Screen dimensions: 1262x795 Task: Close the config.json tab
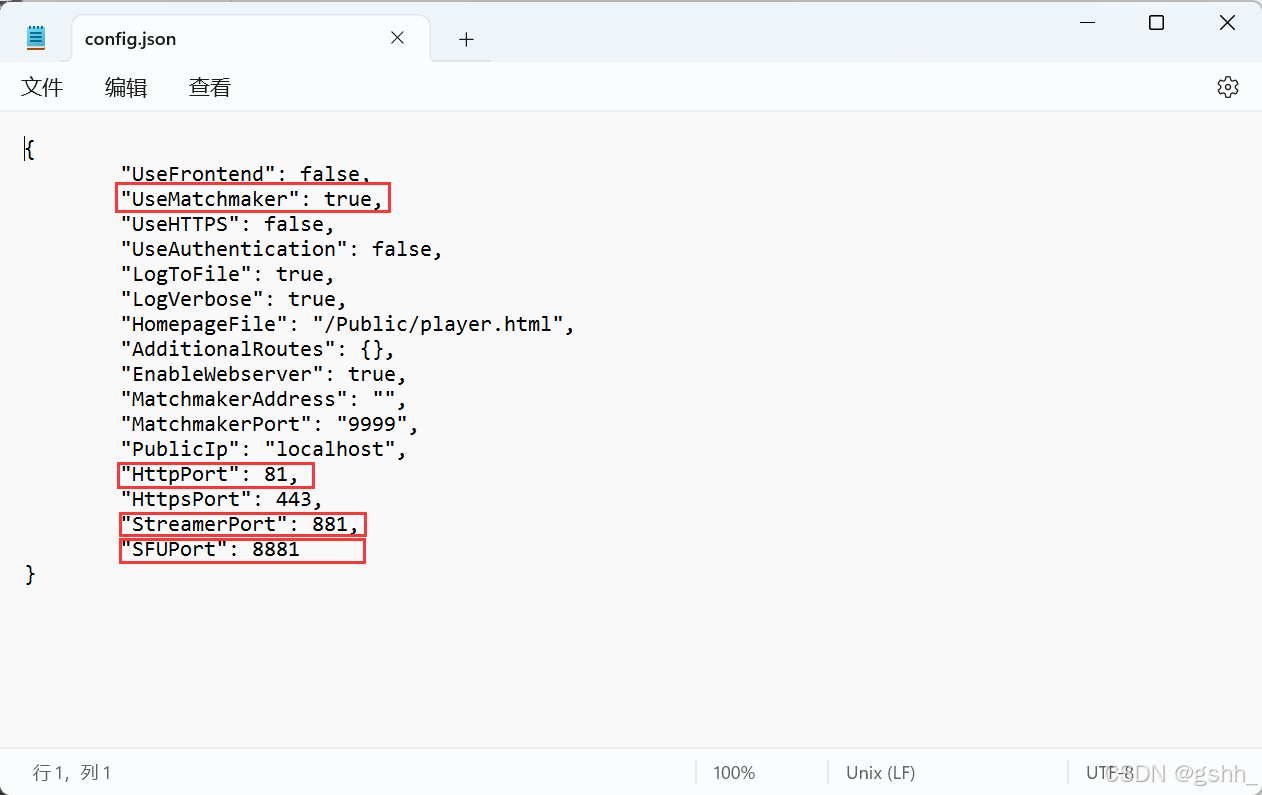(x=397, y=38)
